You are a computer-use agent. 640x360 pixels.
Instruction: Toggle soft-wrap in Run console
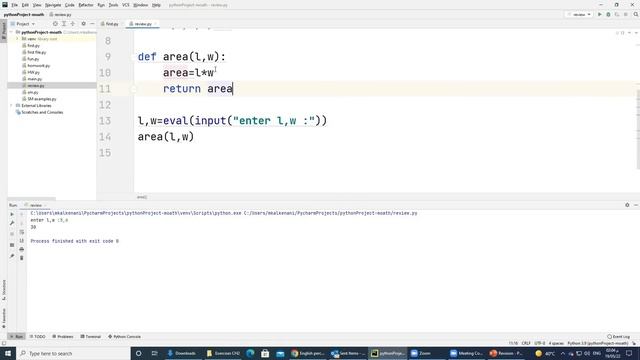(x=22, y=232)
